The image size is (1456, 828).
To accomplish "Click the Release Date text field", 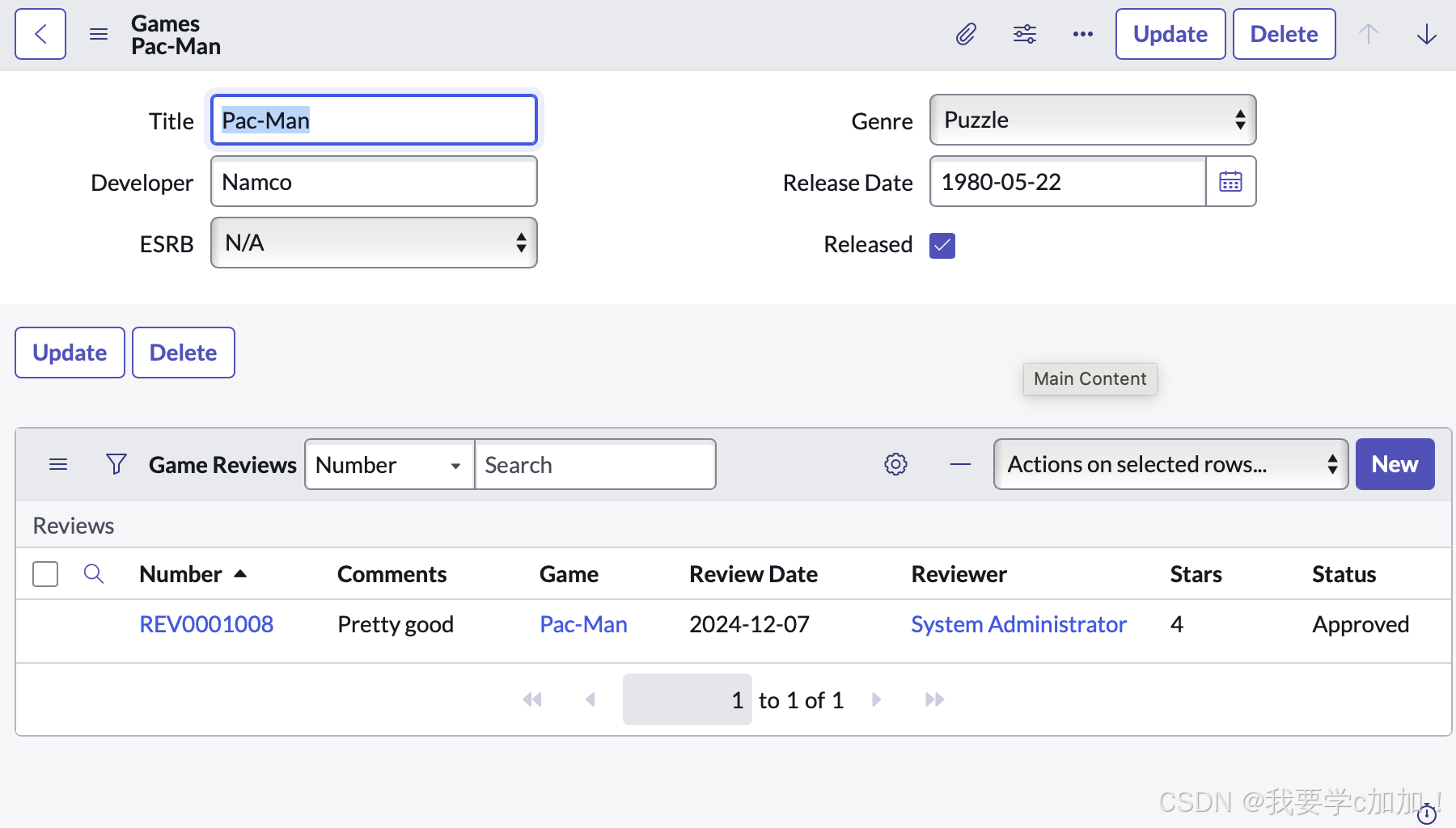I will [1068, 181].
